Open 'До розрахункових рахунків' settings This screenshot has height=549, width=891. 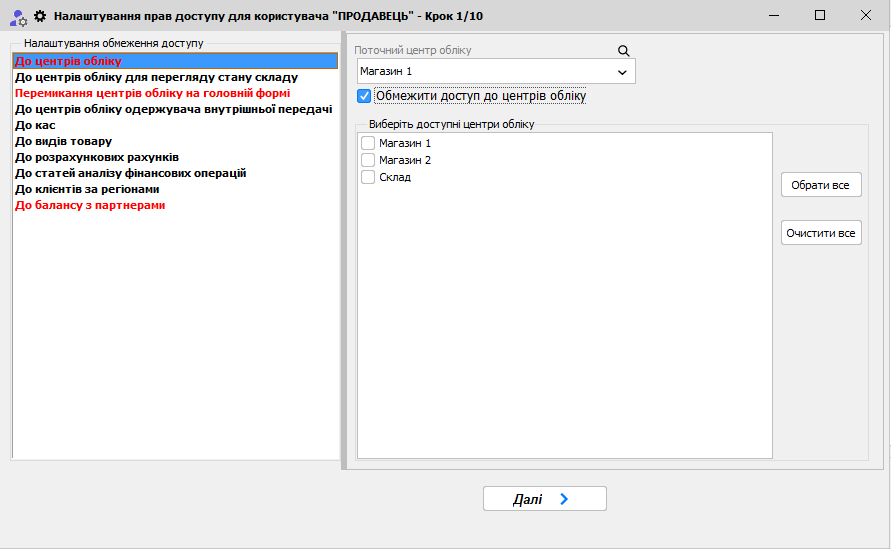point(97,157)
